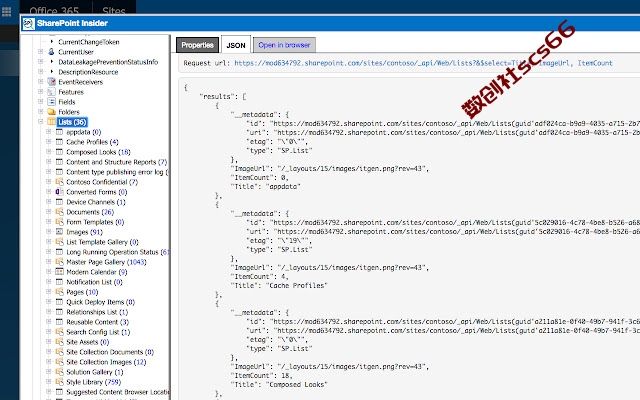Click the "Title": "Cache Profiles" JSON line
The height and width of the screenshot is (400, 640).
pos(279,285)
